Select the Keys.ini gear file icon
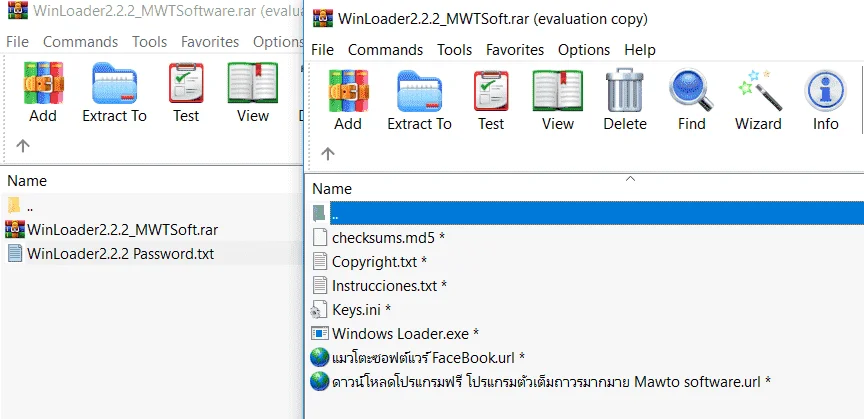The height and width of the screenshot is (419, 864). click(x=319, y=309)
